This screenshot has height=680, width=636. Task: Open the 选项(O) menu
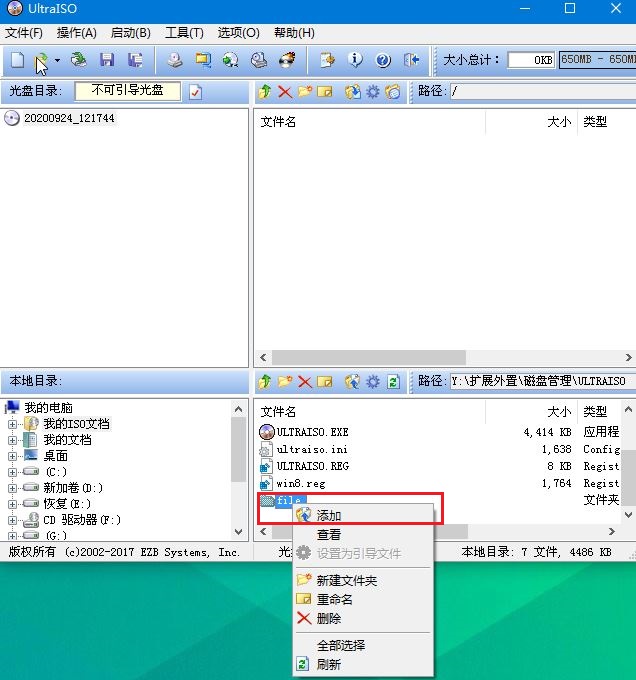[238, 33]
